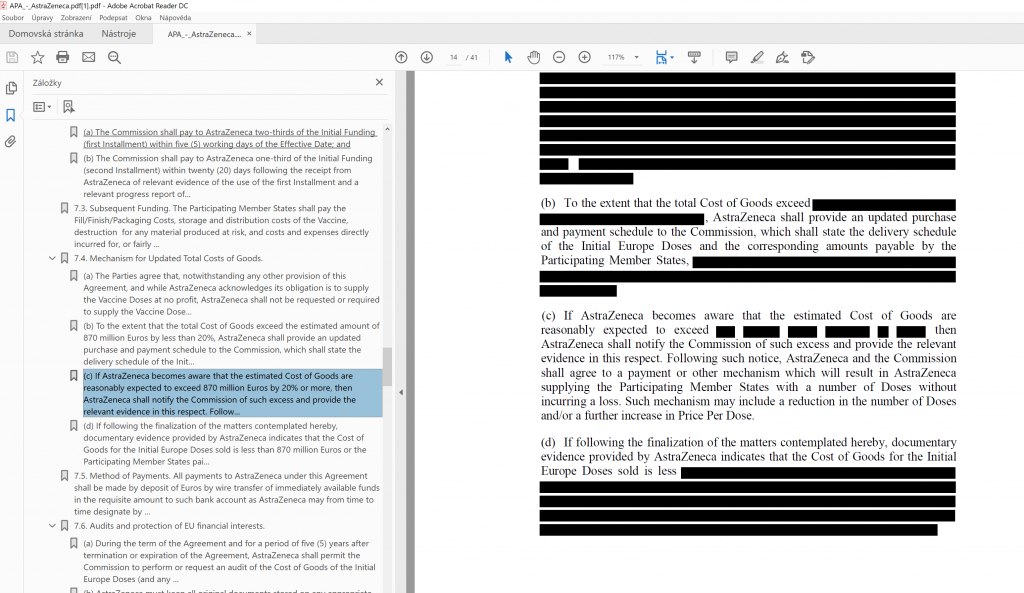Click paragraph (c) text in document
The width and height of the screenshot is (1024, 593).
[x=748, y=365]
